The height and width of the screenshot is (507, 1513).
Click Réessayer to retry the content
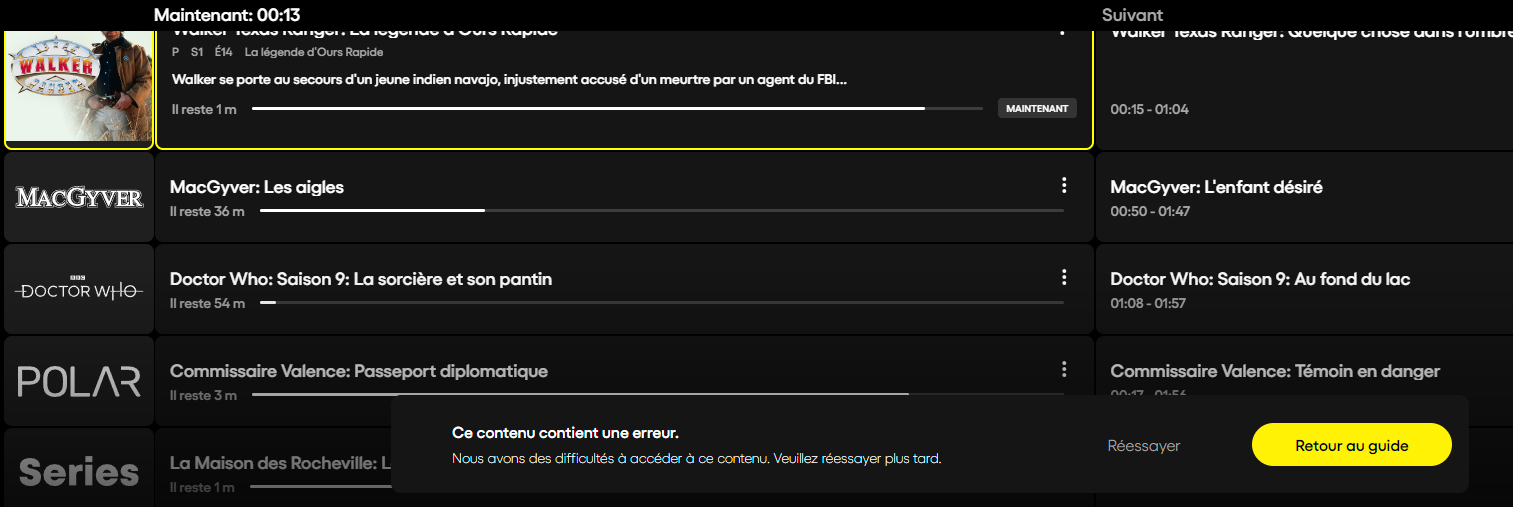pos(1144,446)
